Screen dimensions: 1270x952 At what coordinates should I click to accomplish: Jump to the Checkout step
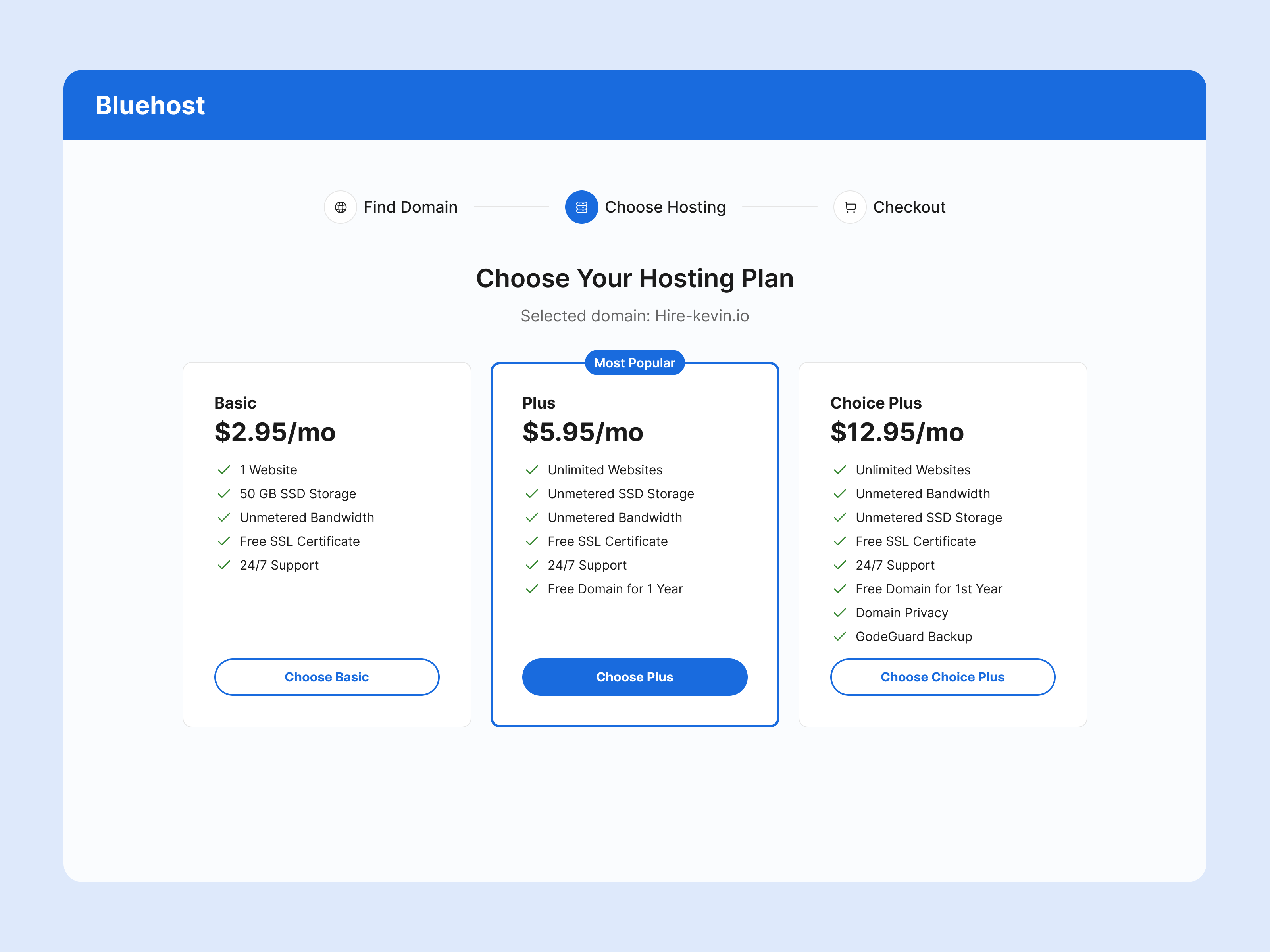click(909, 207)
